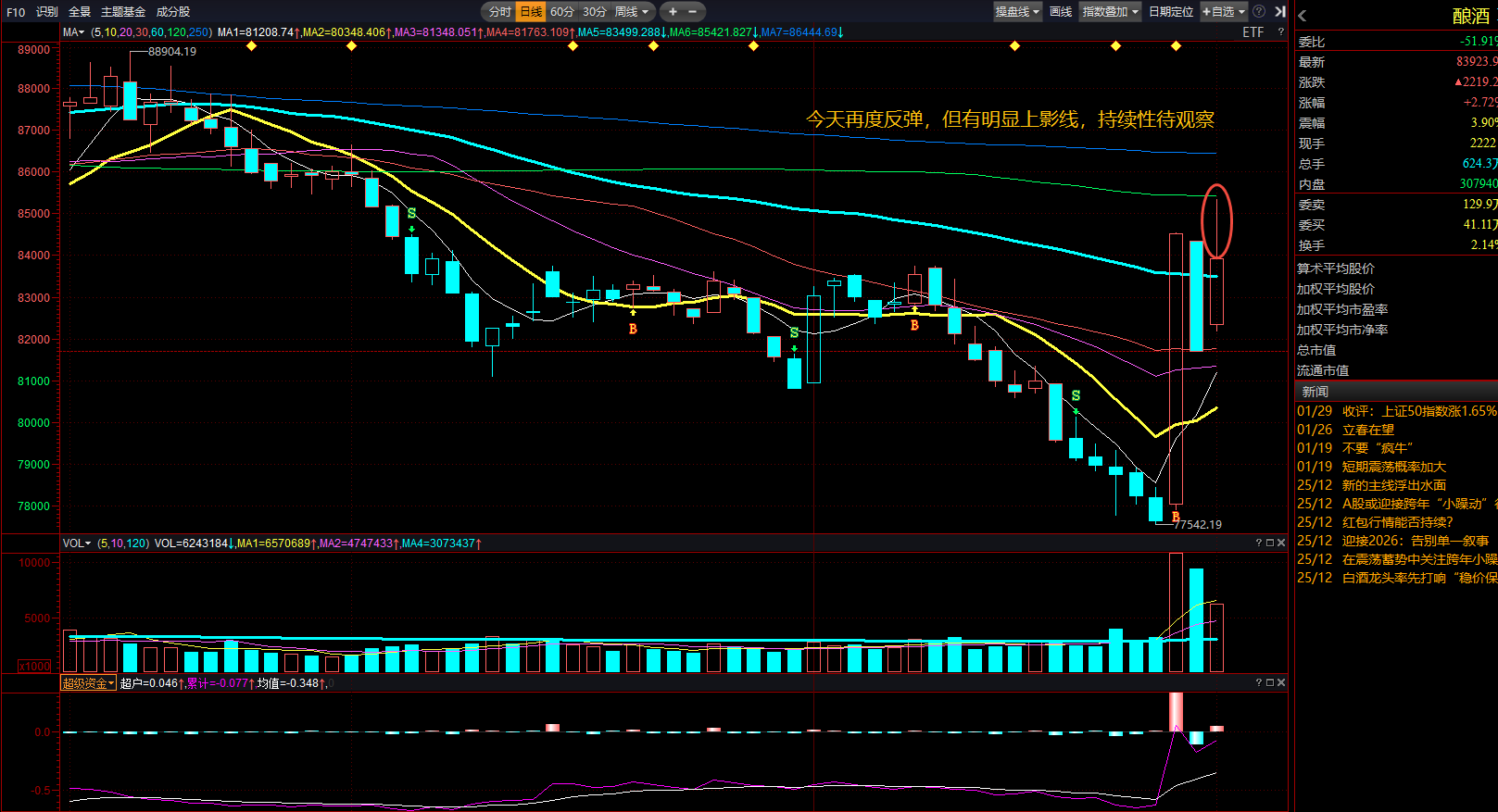Click the first yellow diamond event marker
Viewport: 1498px width, 812px height.
point(251,45)
